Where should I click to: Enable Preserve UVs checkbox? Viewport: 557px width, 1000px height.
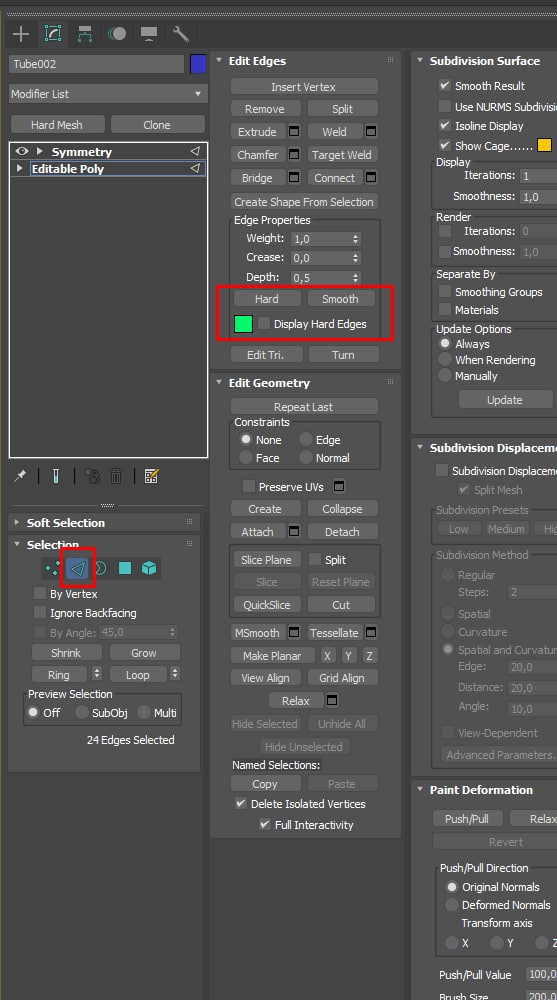[x=249, y=487]
